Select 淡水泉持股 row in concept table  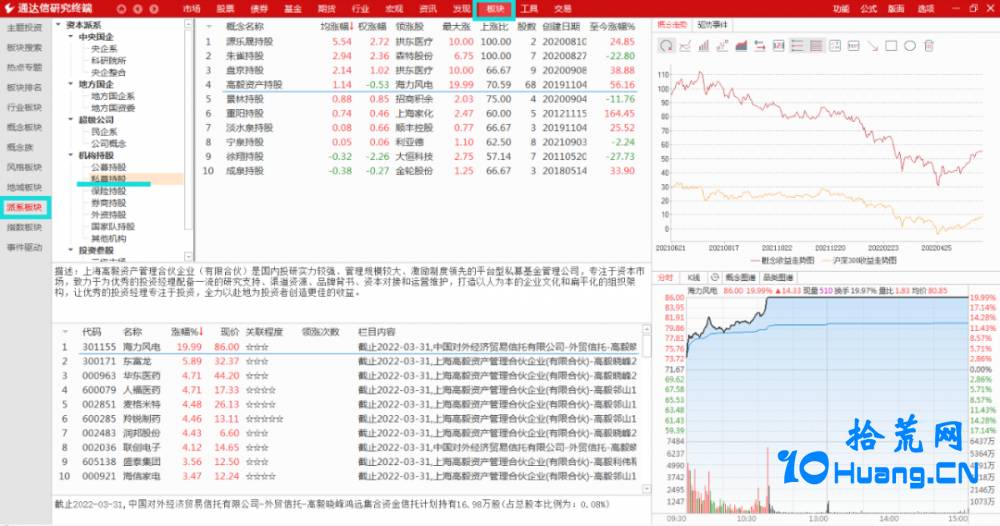tap(420, 128)
